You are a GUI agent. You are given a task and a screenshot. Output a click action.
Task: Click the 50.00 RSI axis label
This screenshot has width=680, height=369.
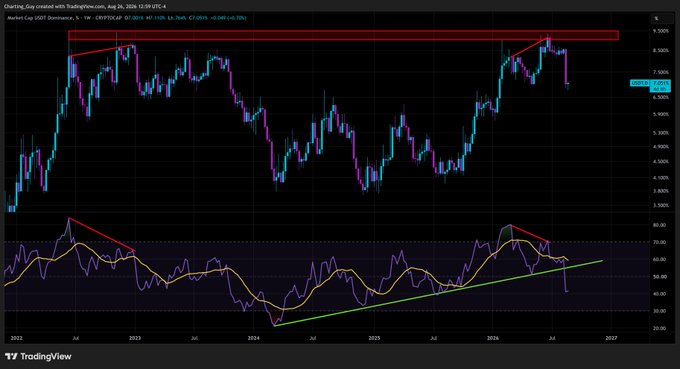660,277
